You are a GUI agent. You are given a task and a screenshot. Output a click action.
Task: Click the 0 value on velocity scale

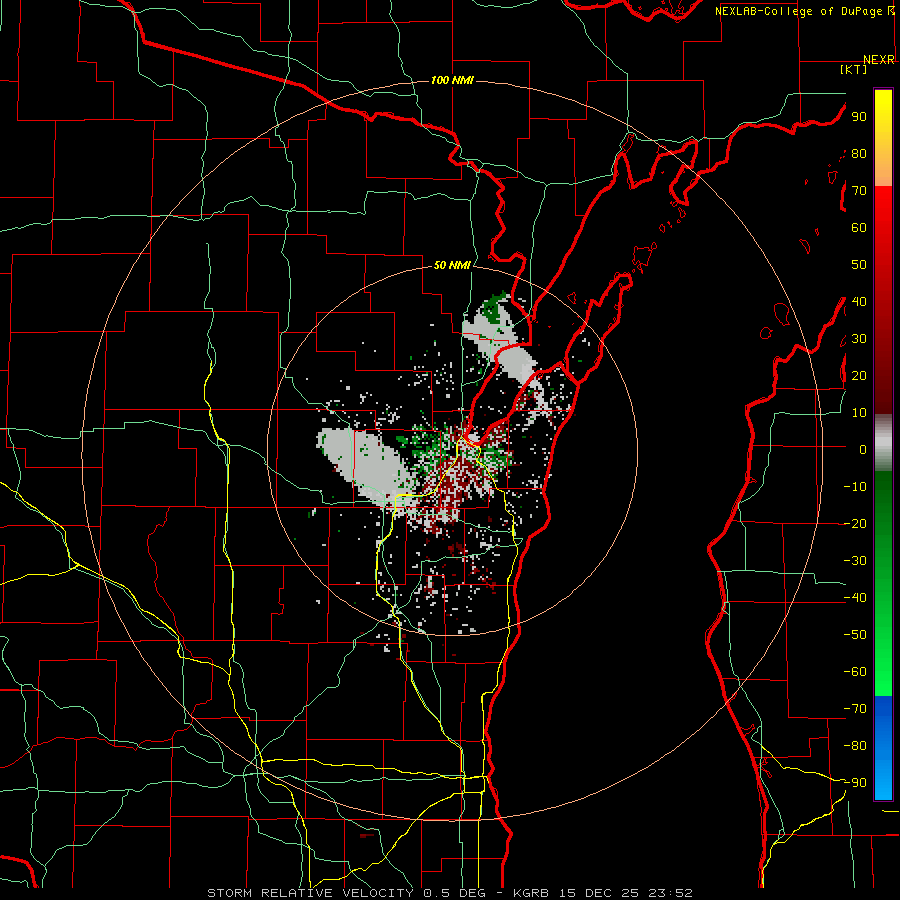click(863, 450)
